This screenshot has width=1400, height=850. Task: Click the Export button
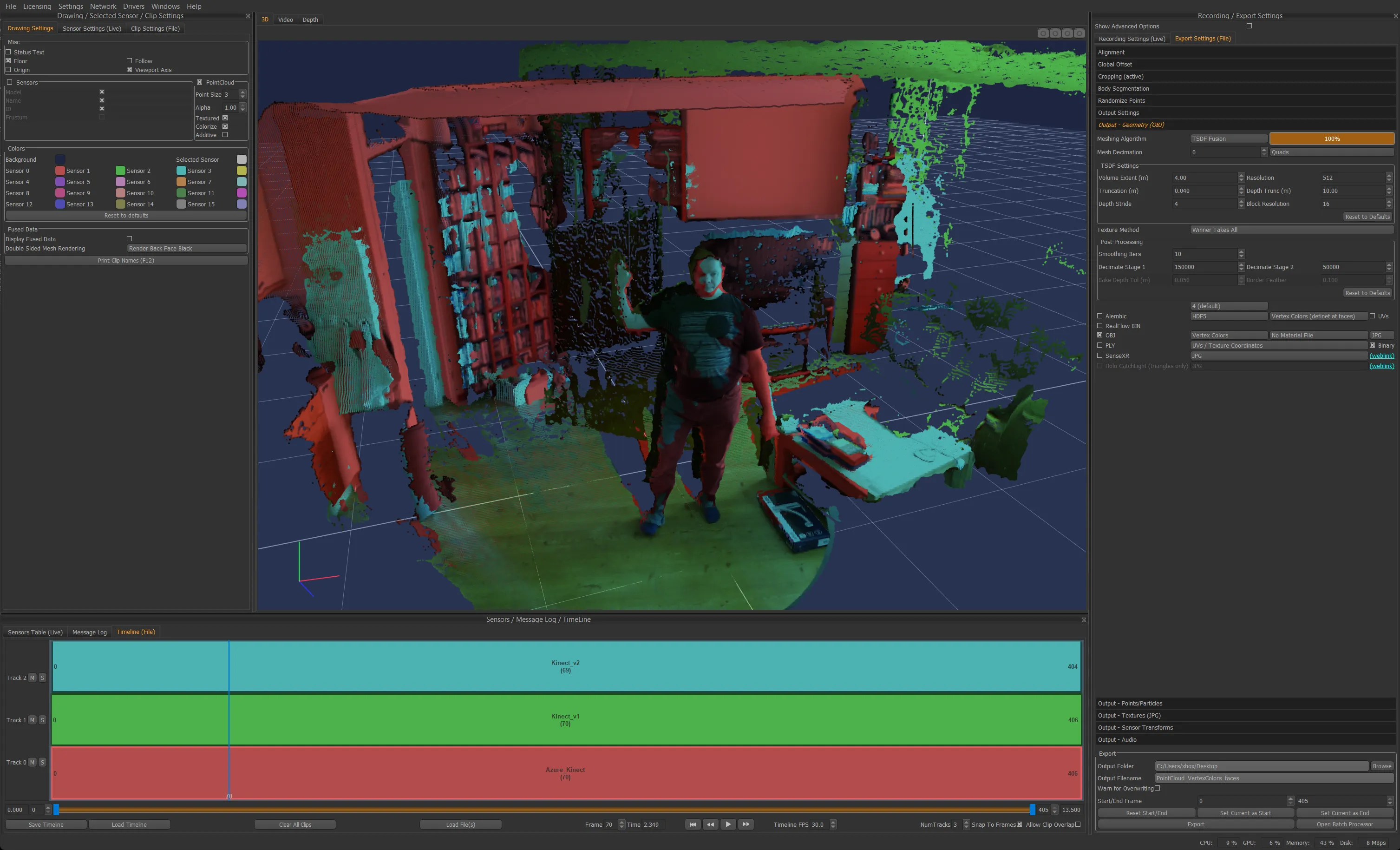pos(1196,824)
